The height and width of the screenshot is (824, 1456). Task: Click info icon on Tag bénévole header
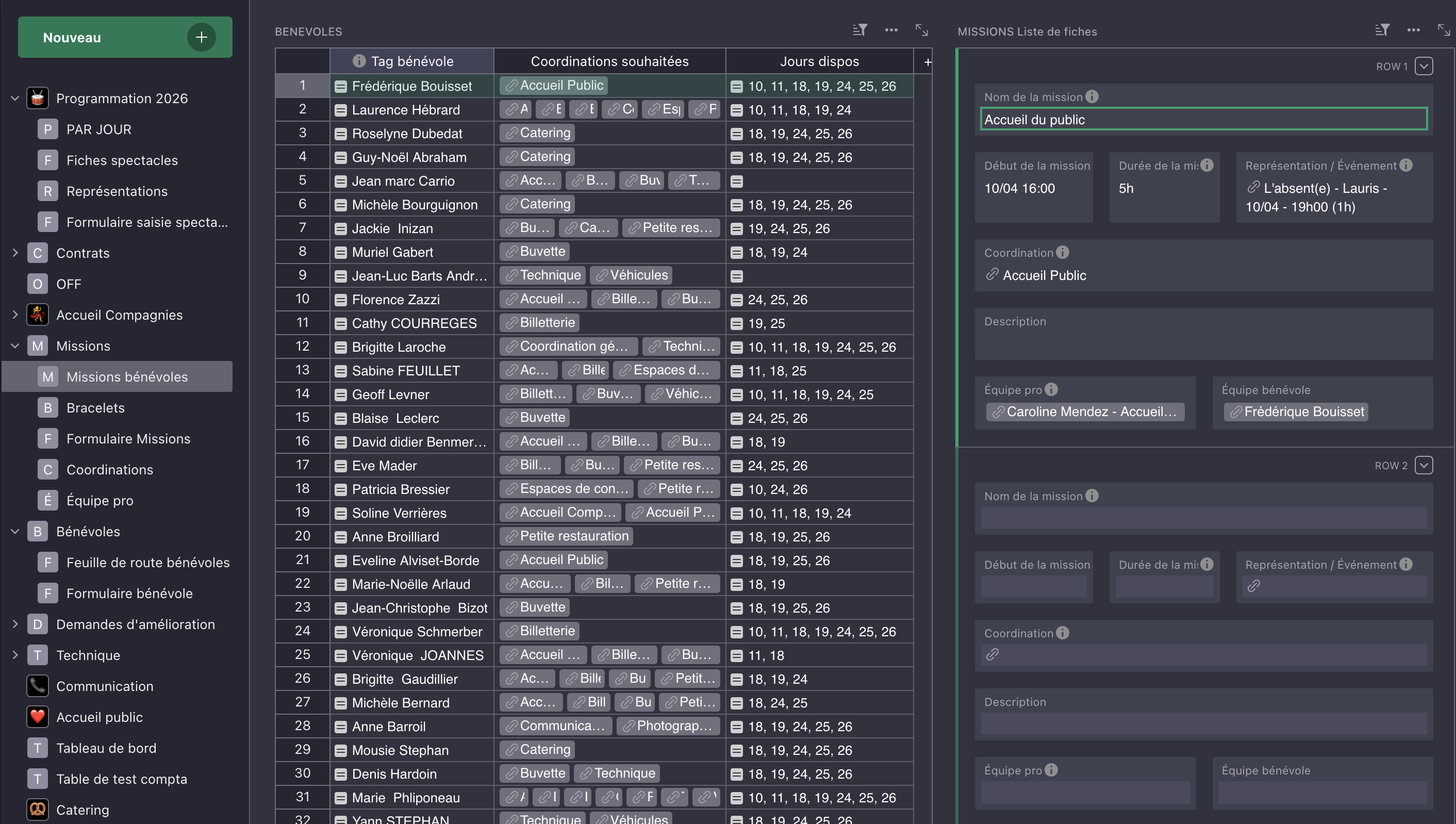pos(359,61)
